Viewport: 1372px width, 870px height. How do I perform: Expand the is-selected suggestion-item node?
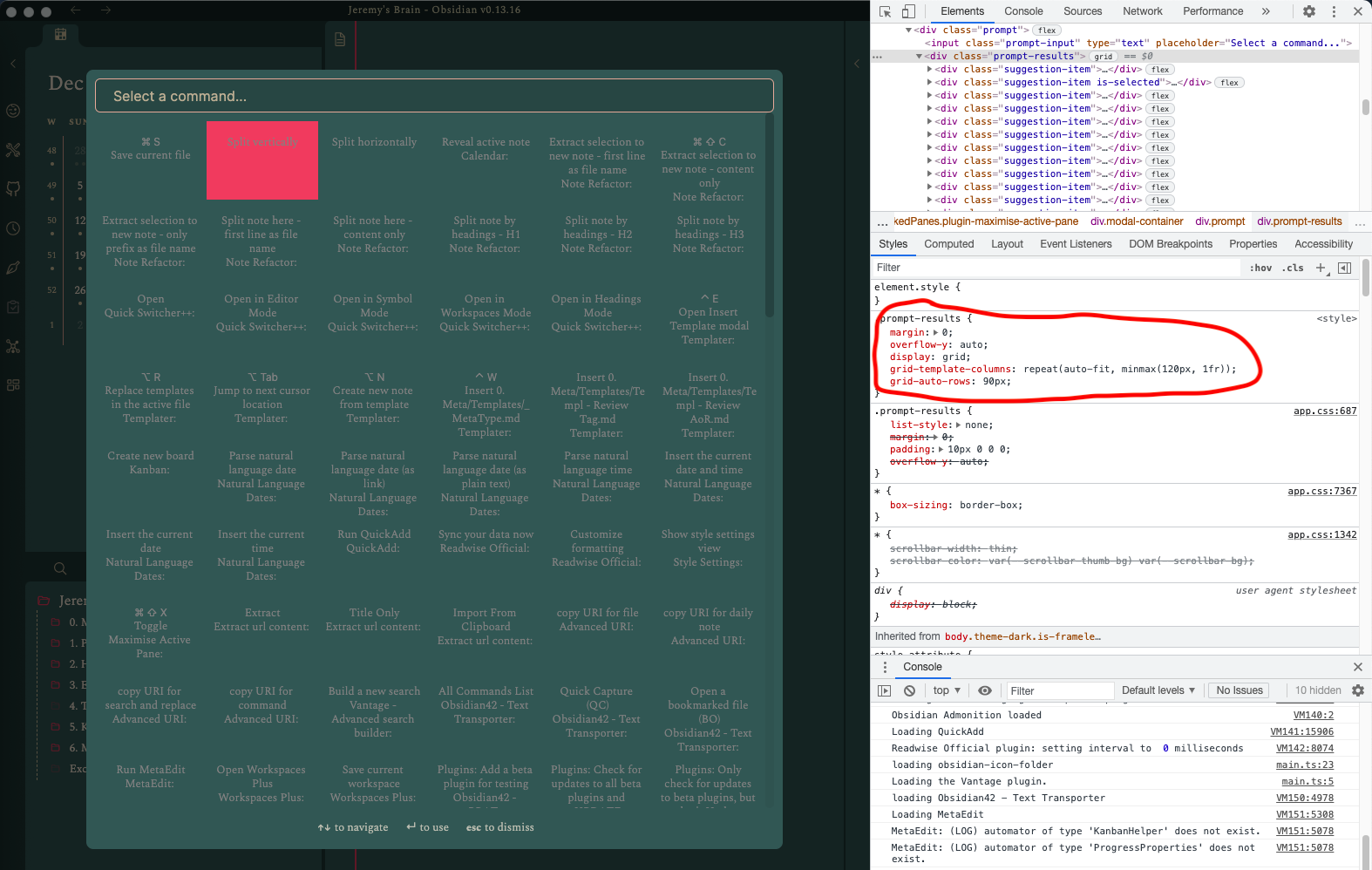tap(930, 82)
